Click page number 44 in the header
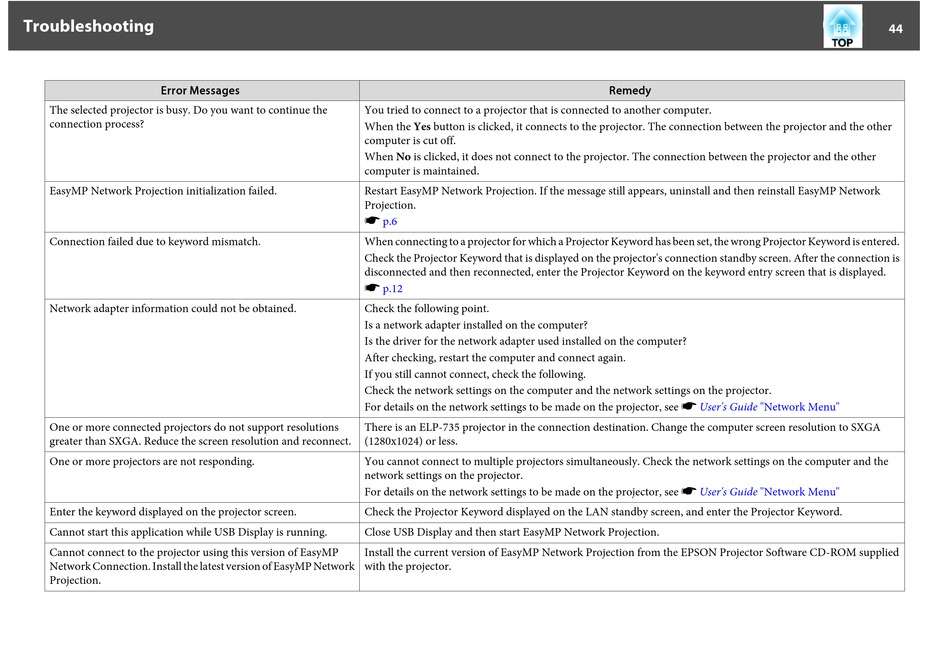The height and width of the screenshot is (660, 950). [895, 28]
